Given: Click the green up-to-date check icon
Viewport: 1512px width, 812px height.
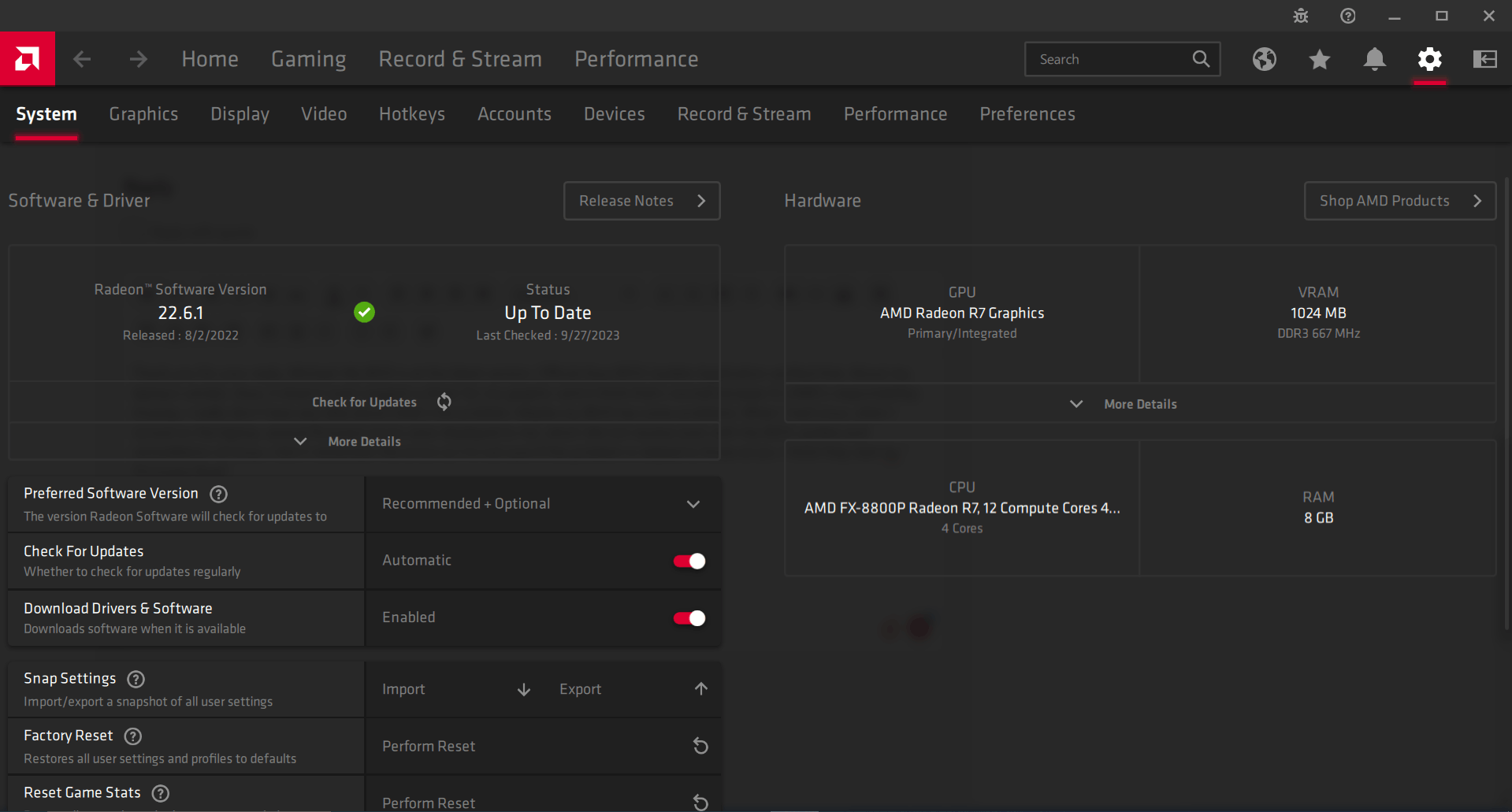Looking at the screenshot, I should [364, 313].
